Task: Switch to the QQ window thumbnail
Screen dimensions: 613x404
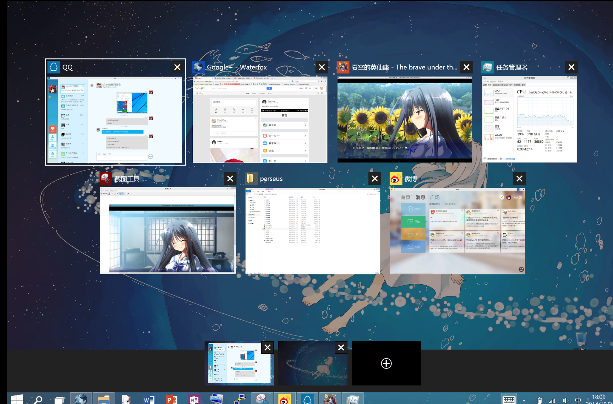Action: (115, 118)
